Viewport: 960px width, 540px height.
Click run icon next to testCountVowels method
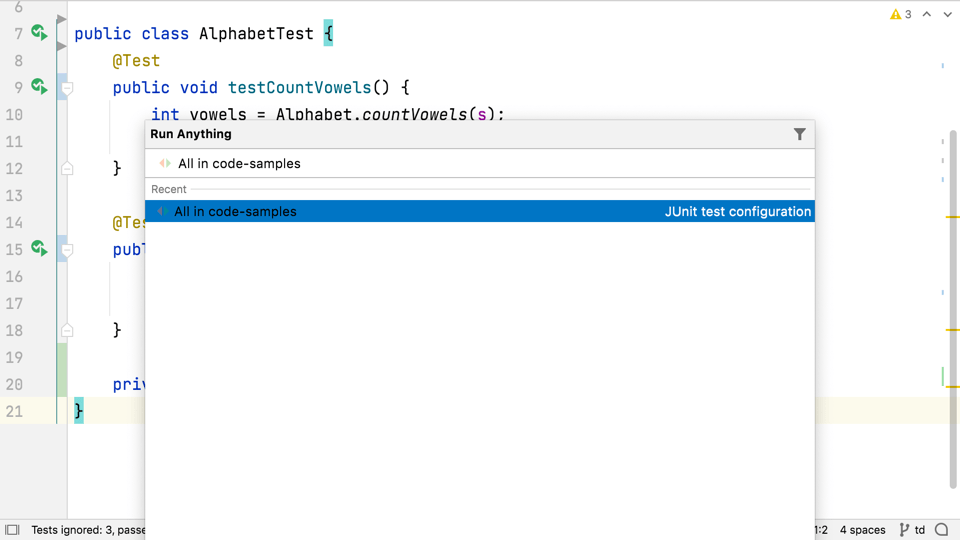[x=39, y=88]
